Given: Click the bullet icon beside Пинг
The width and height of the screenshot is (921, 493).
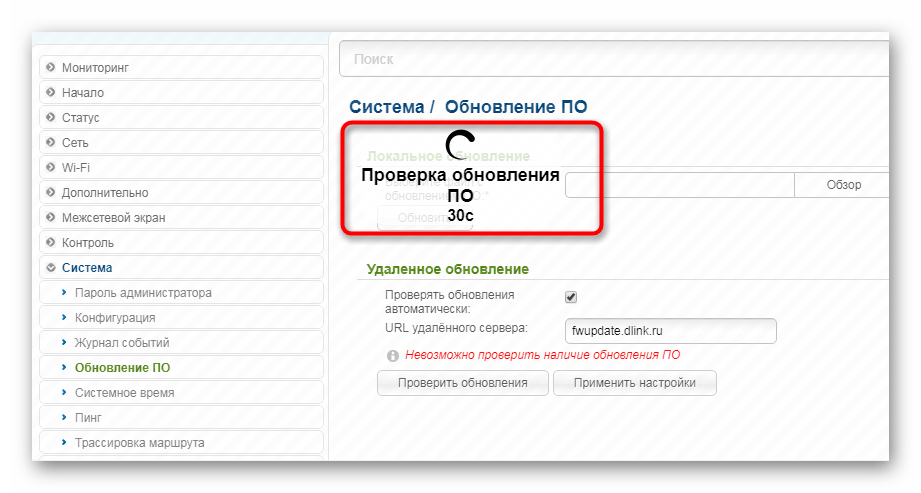Looking at the screenshot, I should tap(64, 417).
